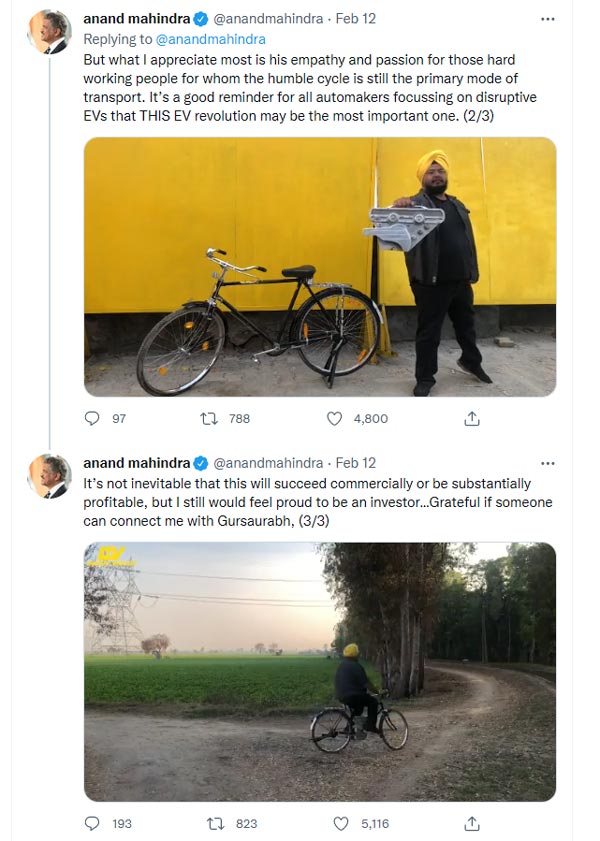
Task: Reply to the second tweet (193 replies)
Action: tap(93, 823)
